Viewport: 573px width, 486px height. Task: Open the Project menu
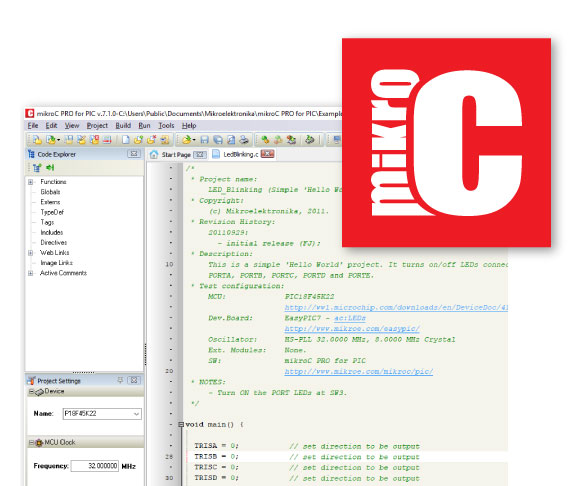pos(97,126)
